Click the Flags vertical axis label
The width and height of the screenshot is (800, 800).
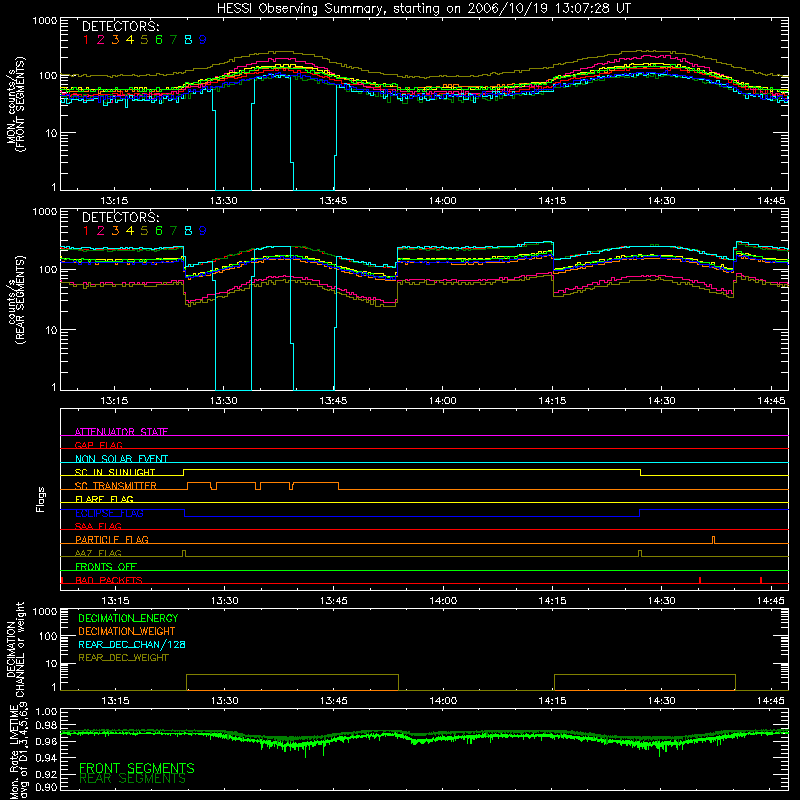(41, 499)
